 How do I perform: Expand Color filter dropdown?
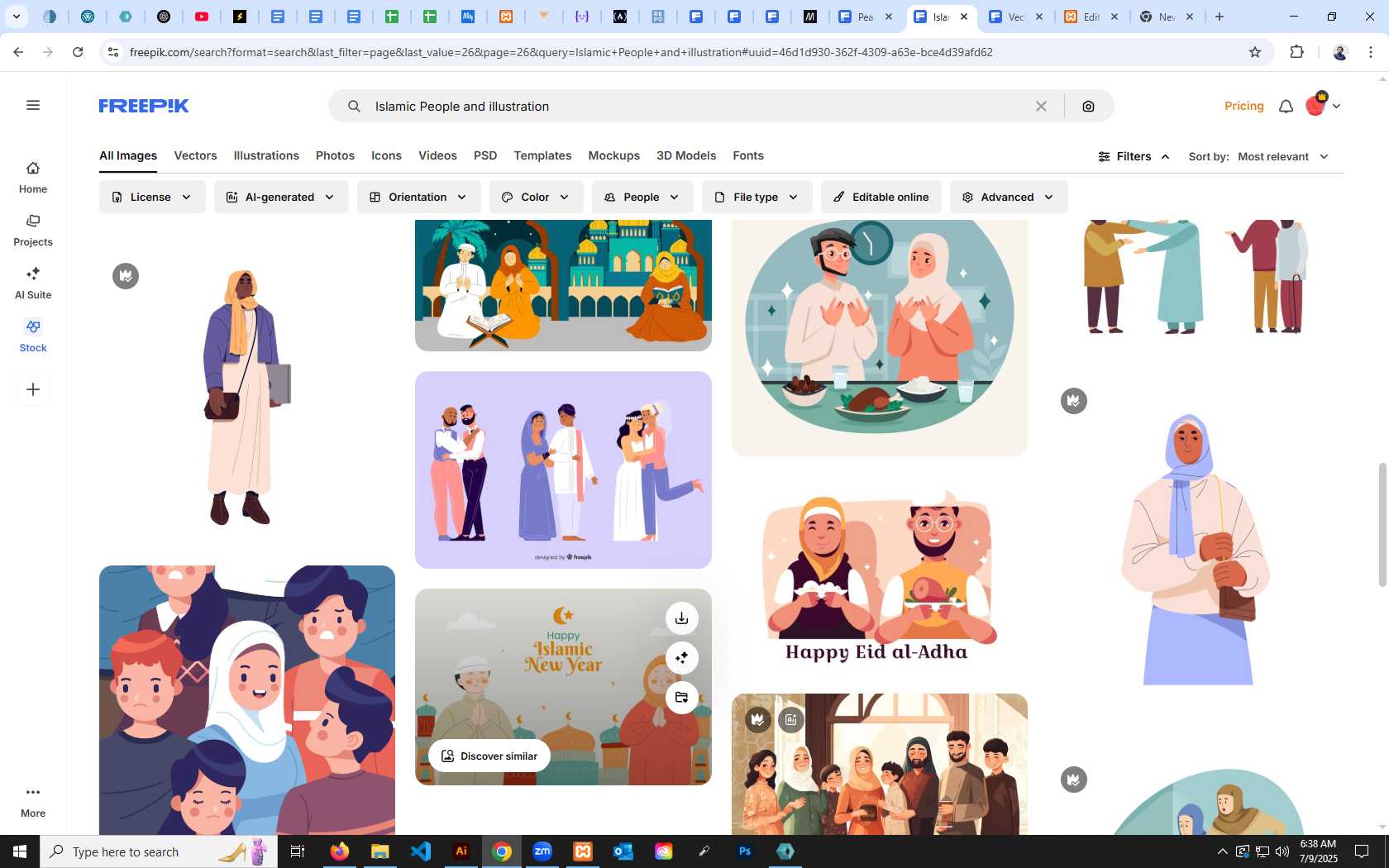pyautogui.click(x=536, y=197)
